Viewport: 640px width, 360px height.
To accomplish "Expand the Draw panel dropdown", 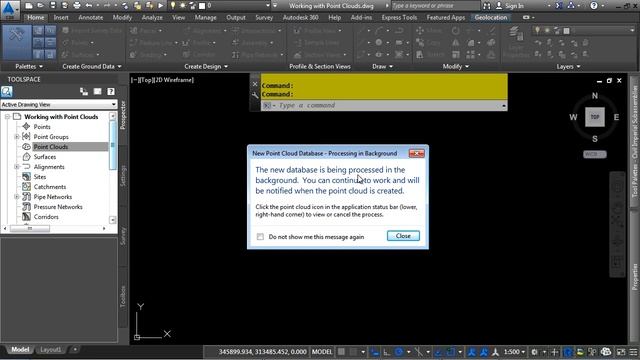I will click(382, 67).
